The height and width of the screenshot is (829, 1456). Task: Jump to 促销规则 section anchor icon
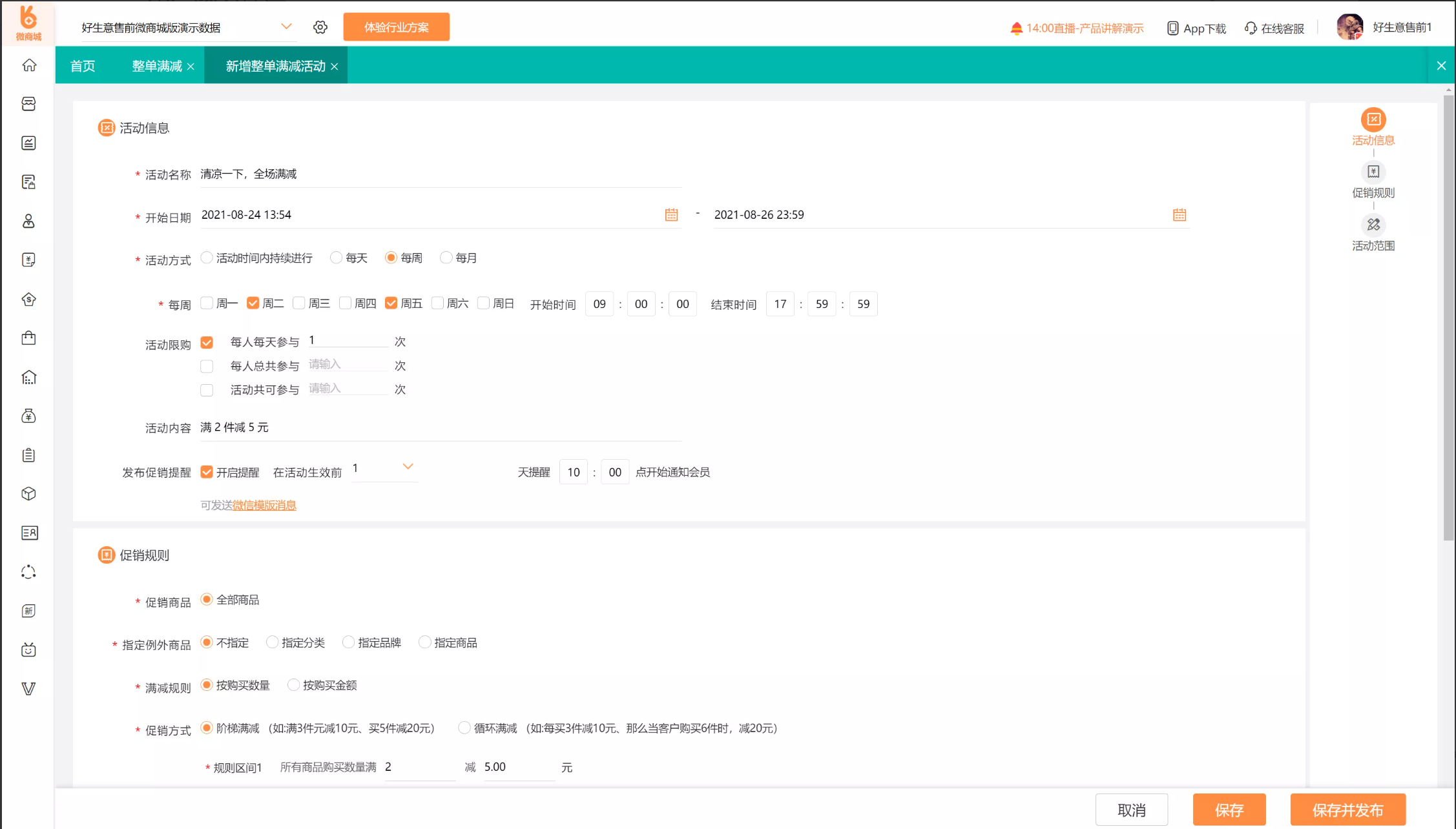tap(1373, 172)
